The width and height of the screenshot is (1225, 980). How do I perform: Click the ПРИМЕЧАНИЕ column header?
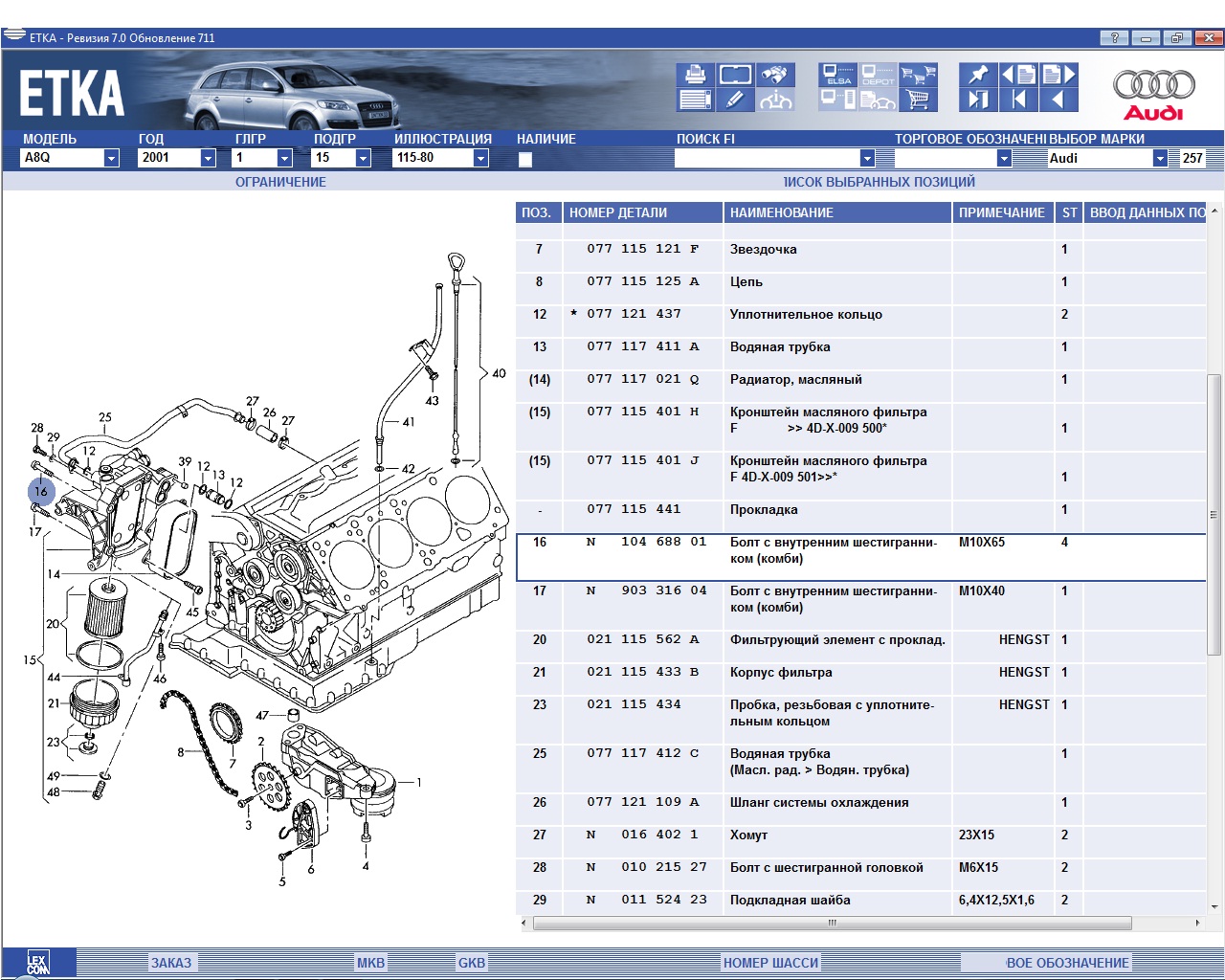pyautogui.click(x=1004, y=212)
